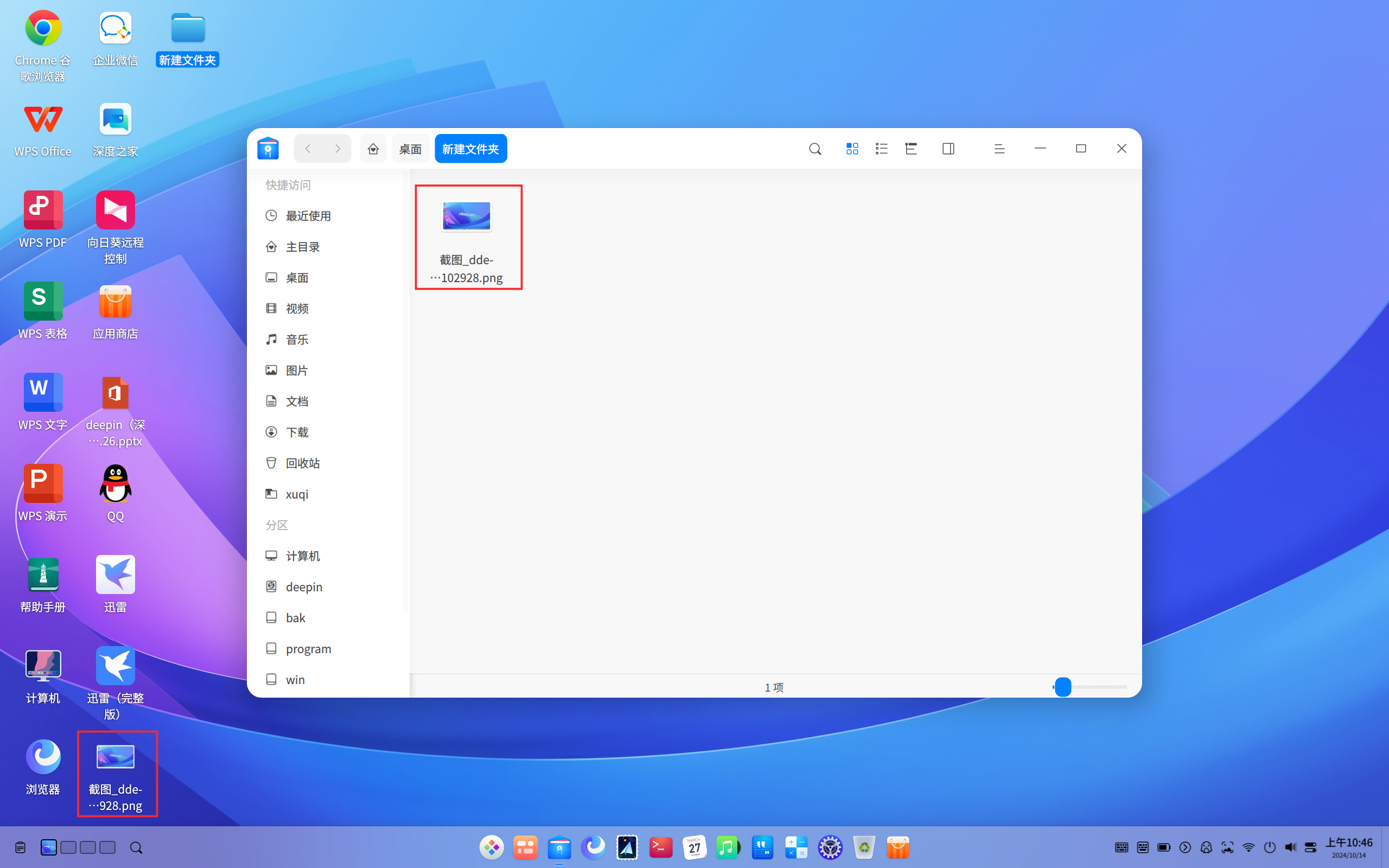Go back with the left arrow button
Image resolution: width=1389 pixels, height=868 pixels.
pyautogui.click(x=308, y=149)
